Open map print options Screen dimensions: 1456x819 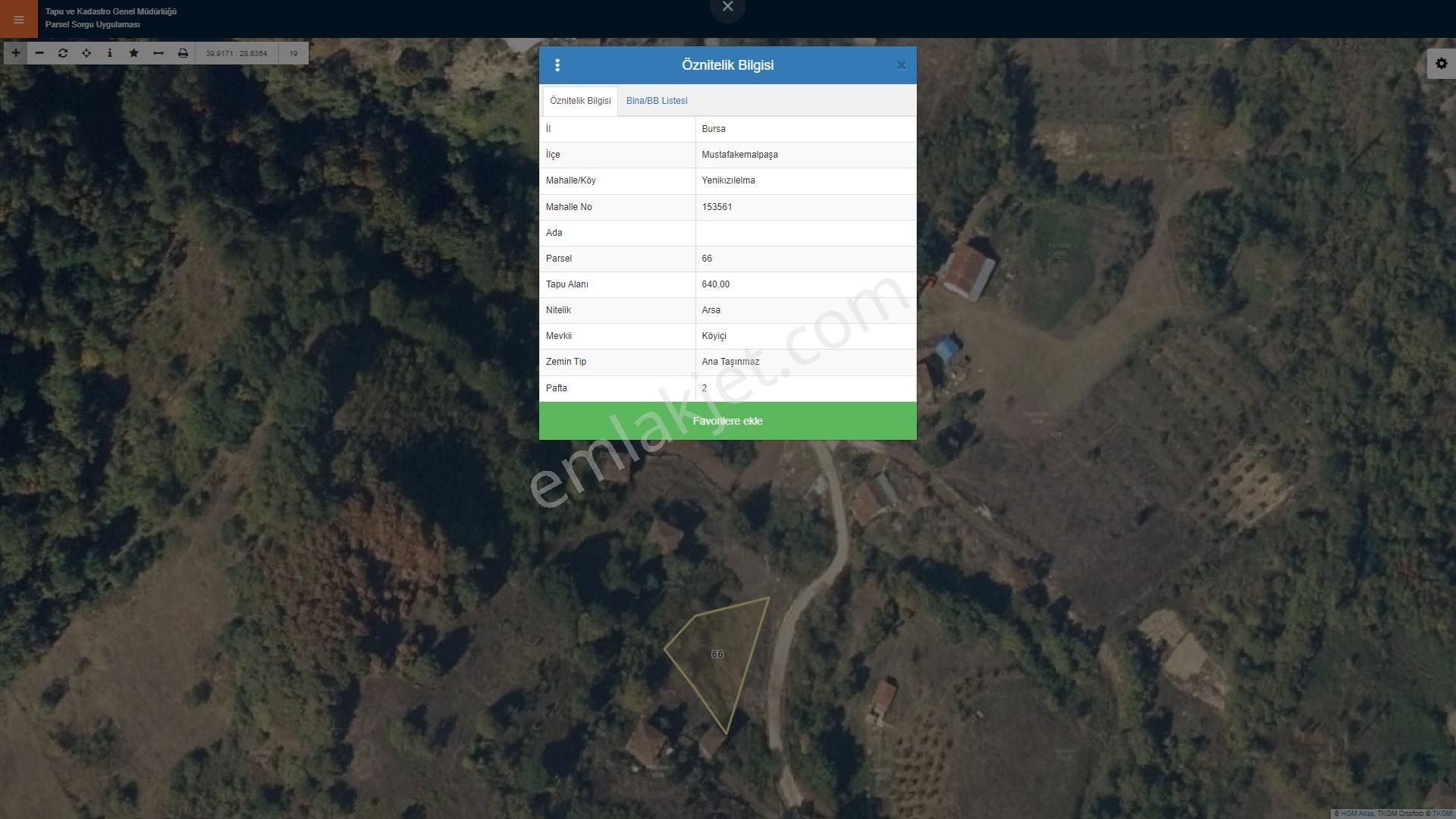tap(181, 53)
